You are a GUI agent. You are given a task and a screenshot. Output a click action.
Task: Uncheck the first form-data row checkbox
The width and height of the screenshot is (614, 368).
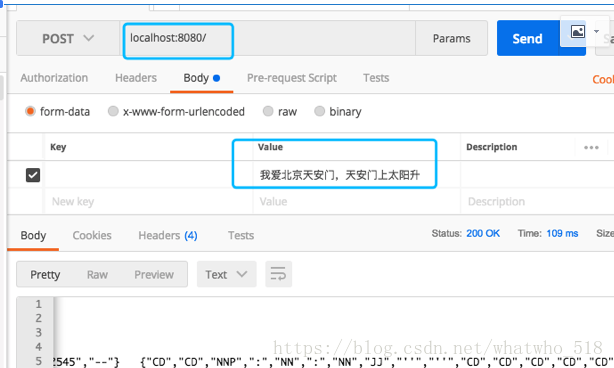(33, 175)
